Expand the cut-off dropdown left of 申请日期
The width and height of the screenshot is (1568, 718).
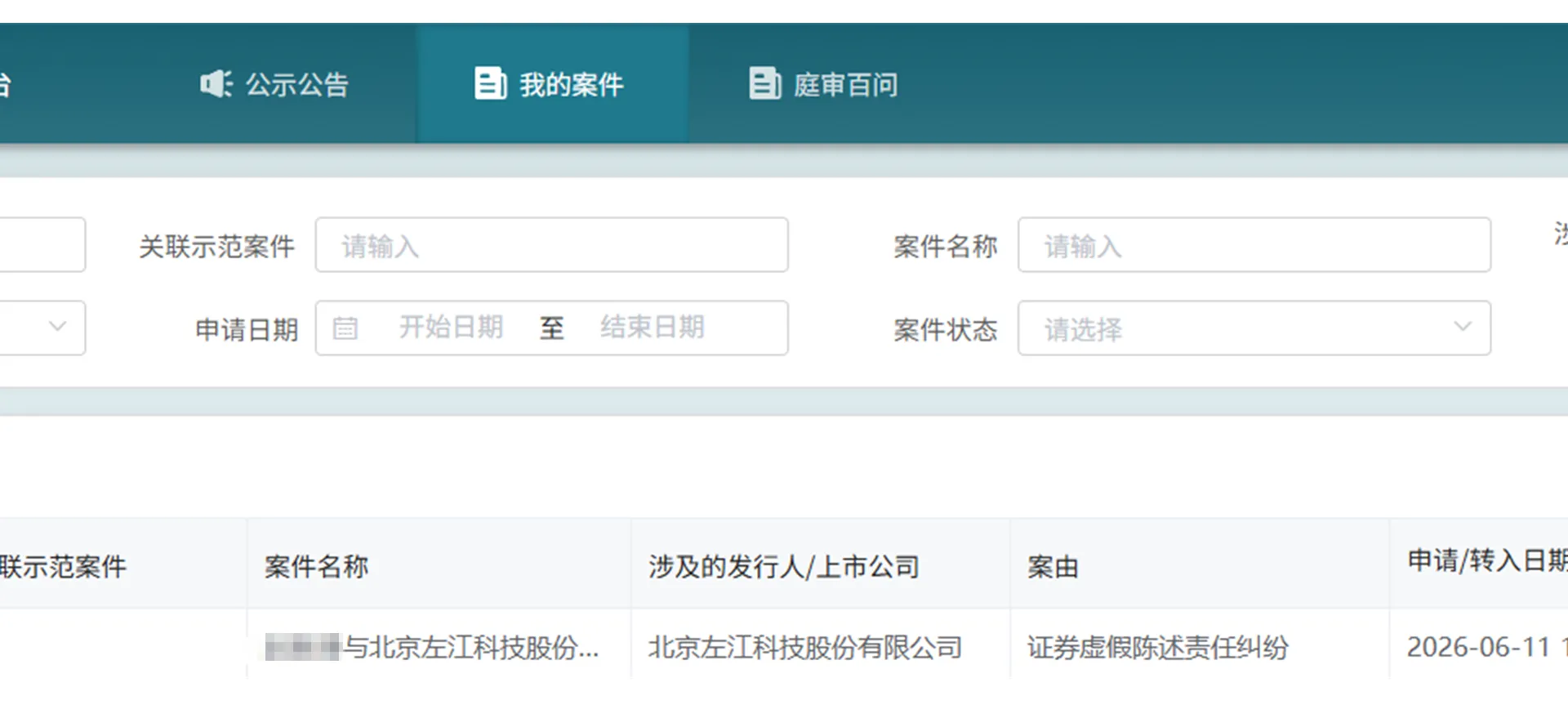[42, 328]
